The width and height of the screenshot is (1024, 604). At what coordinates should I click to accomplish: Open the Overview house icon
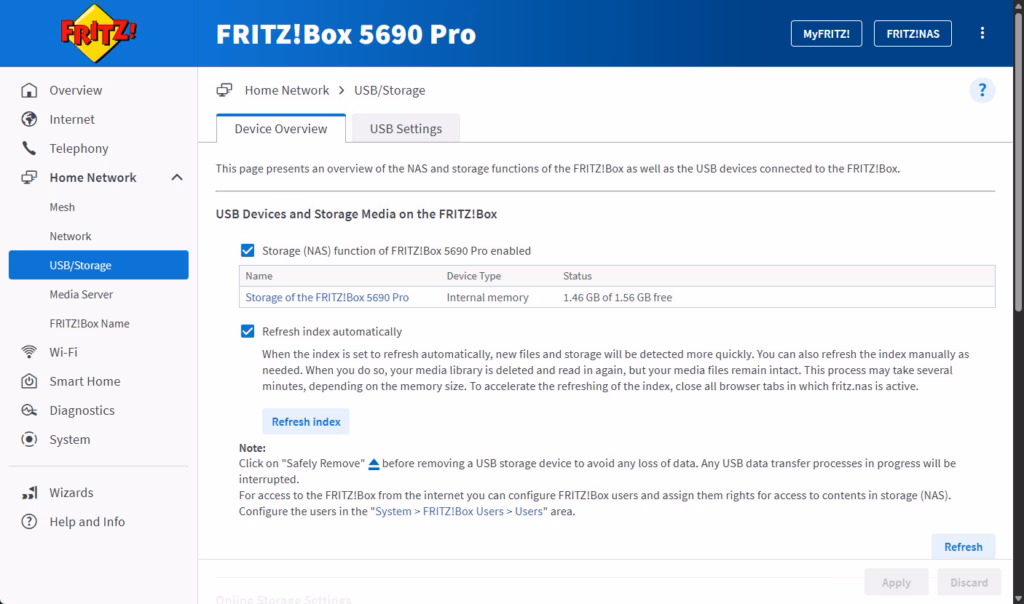[29, 90]
